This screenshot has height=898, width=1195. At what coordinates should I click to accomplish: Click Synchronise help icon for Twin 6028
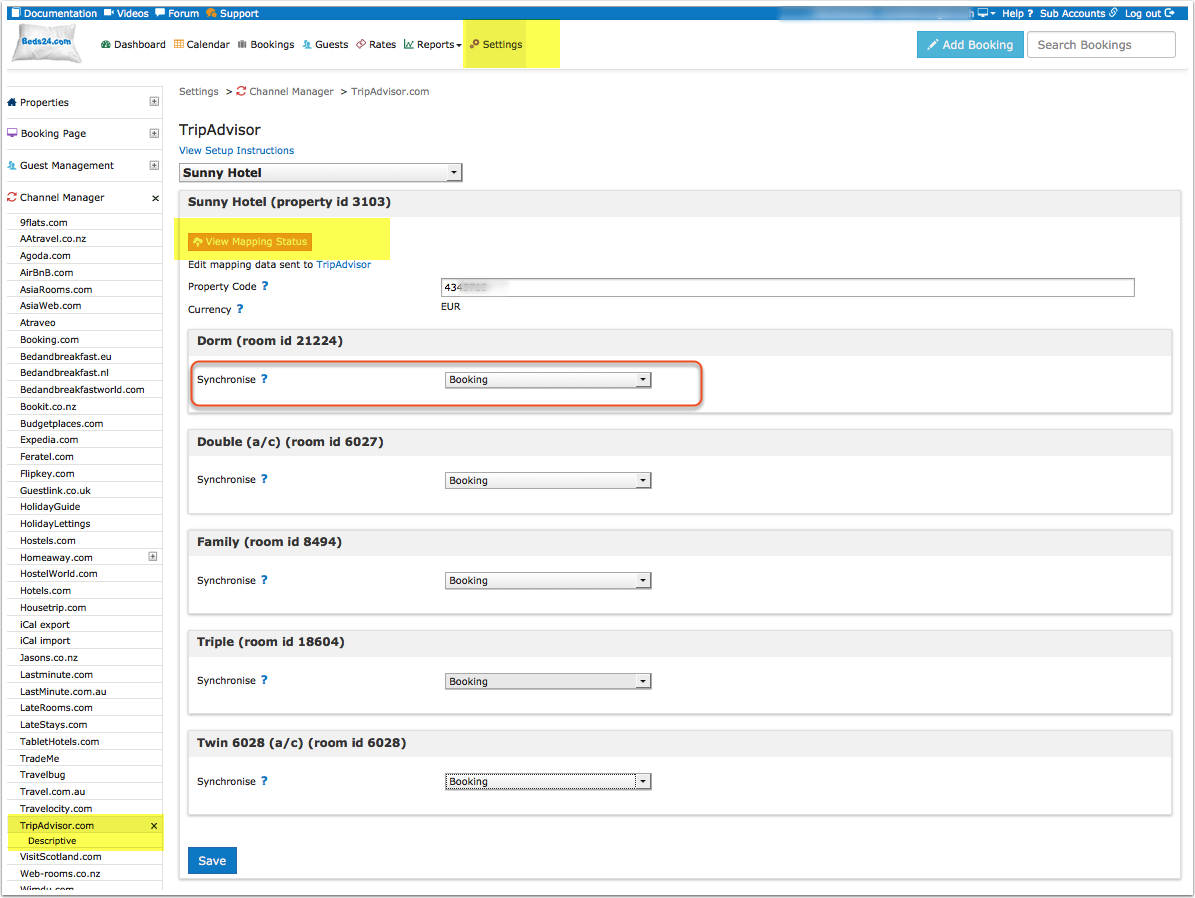(264, 781)
